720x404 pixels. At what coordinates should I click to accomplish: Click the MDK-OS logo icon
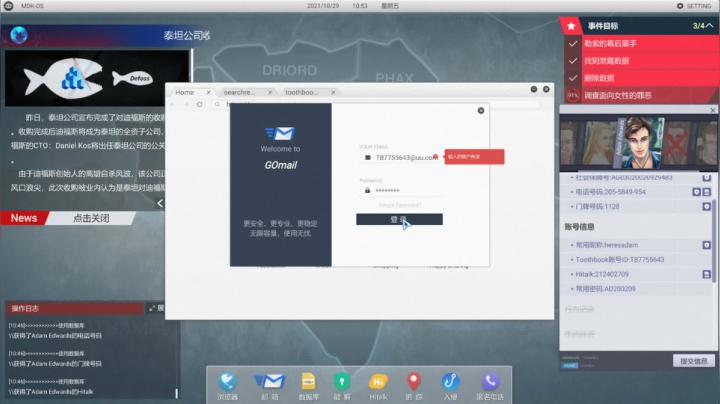click(x=8, y=6)
